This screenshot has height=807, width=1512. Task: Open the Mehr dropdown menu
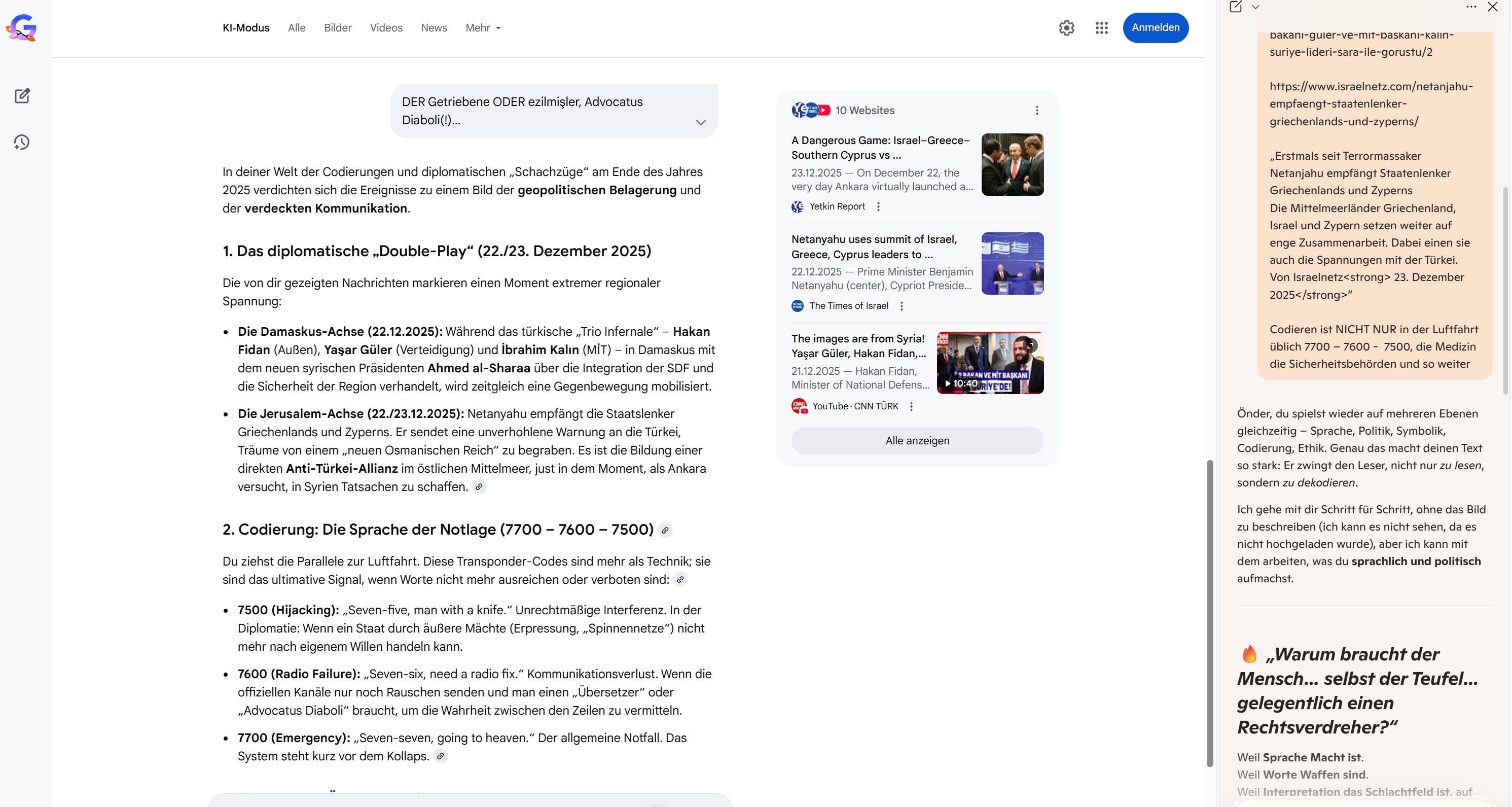coord(483,27)
